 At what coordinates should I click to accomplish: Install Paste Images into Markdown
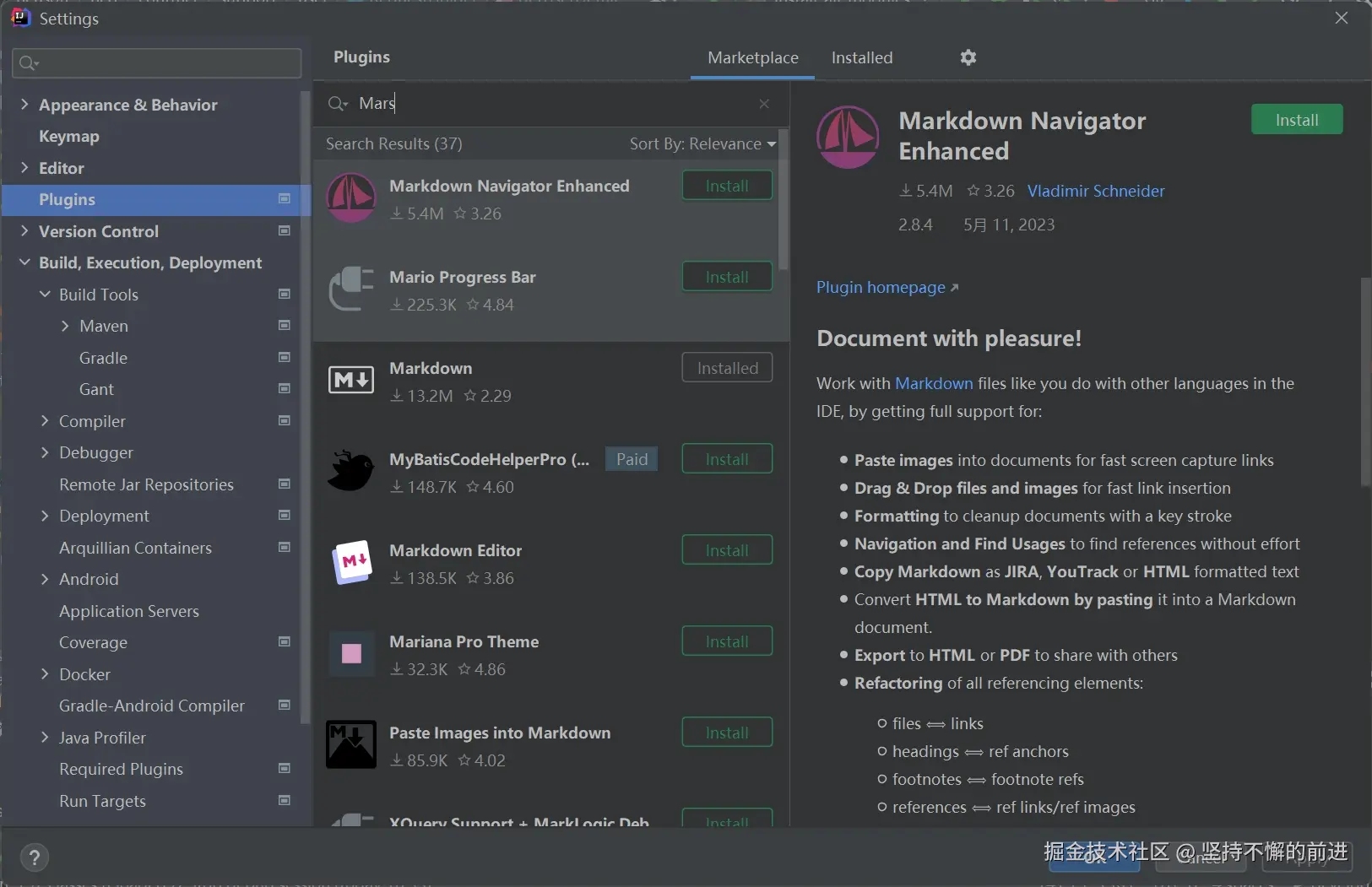coord(727,733)
